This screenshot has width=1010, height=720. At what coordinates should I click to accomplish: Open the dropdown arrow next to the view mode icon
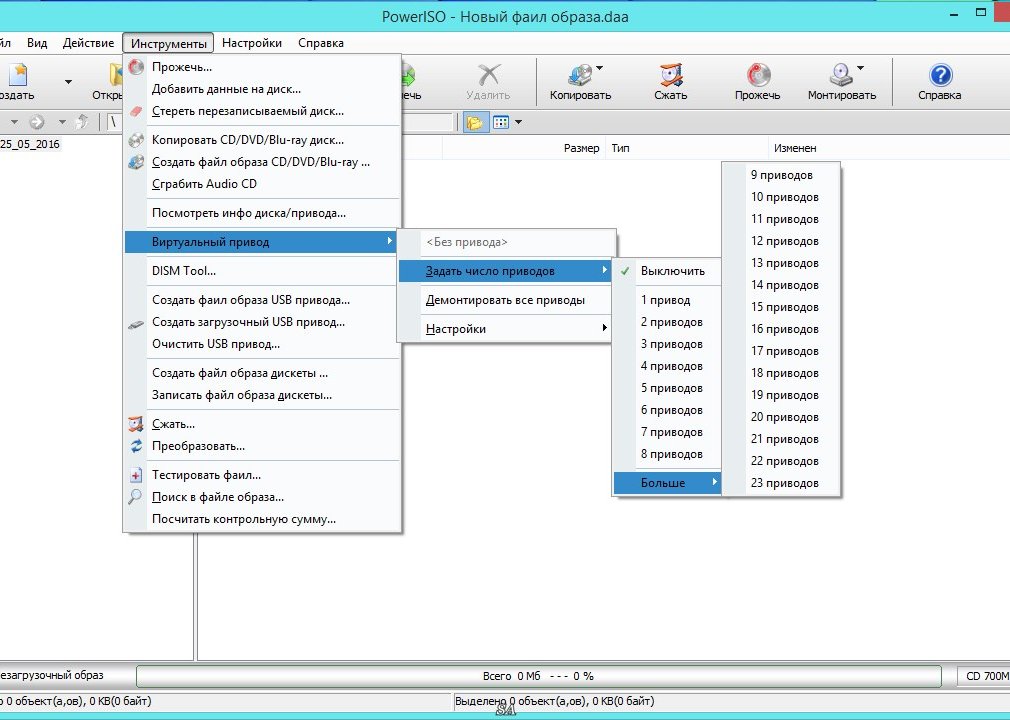(518, 122)
